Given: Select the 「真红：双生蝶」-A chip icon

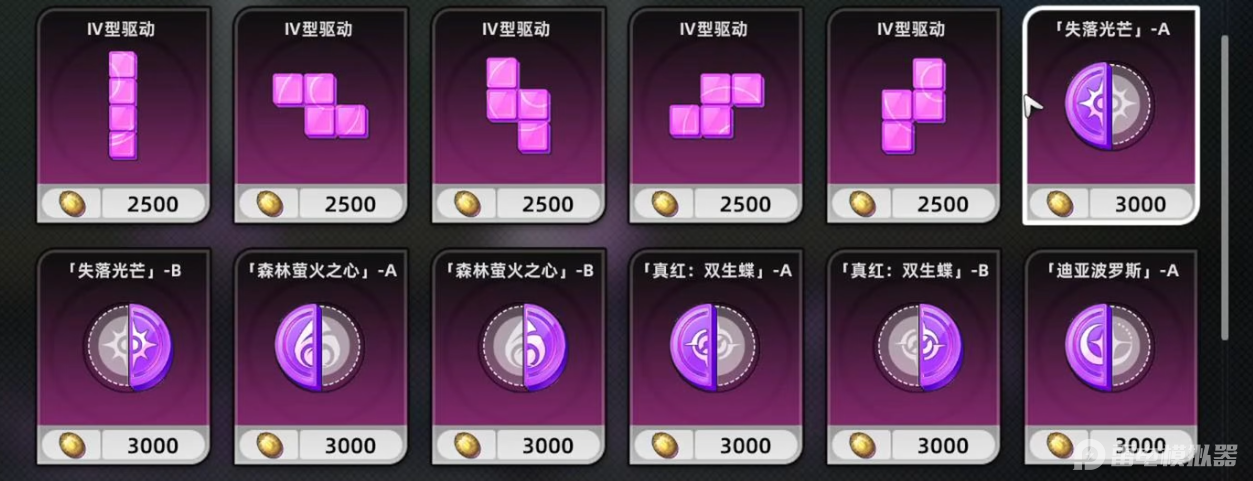Looking at the screenshot, I should 714,347.
